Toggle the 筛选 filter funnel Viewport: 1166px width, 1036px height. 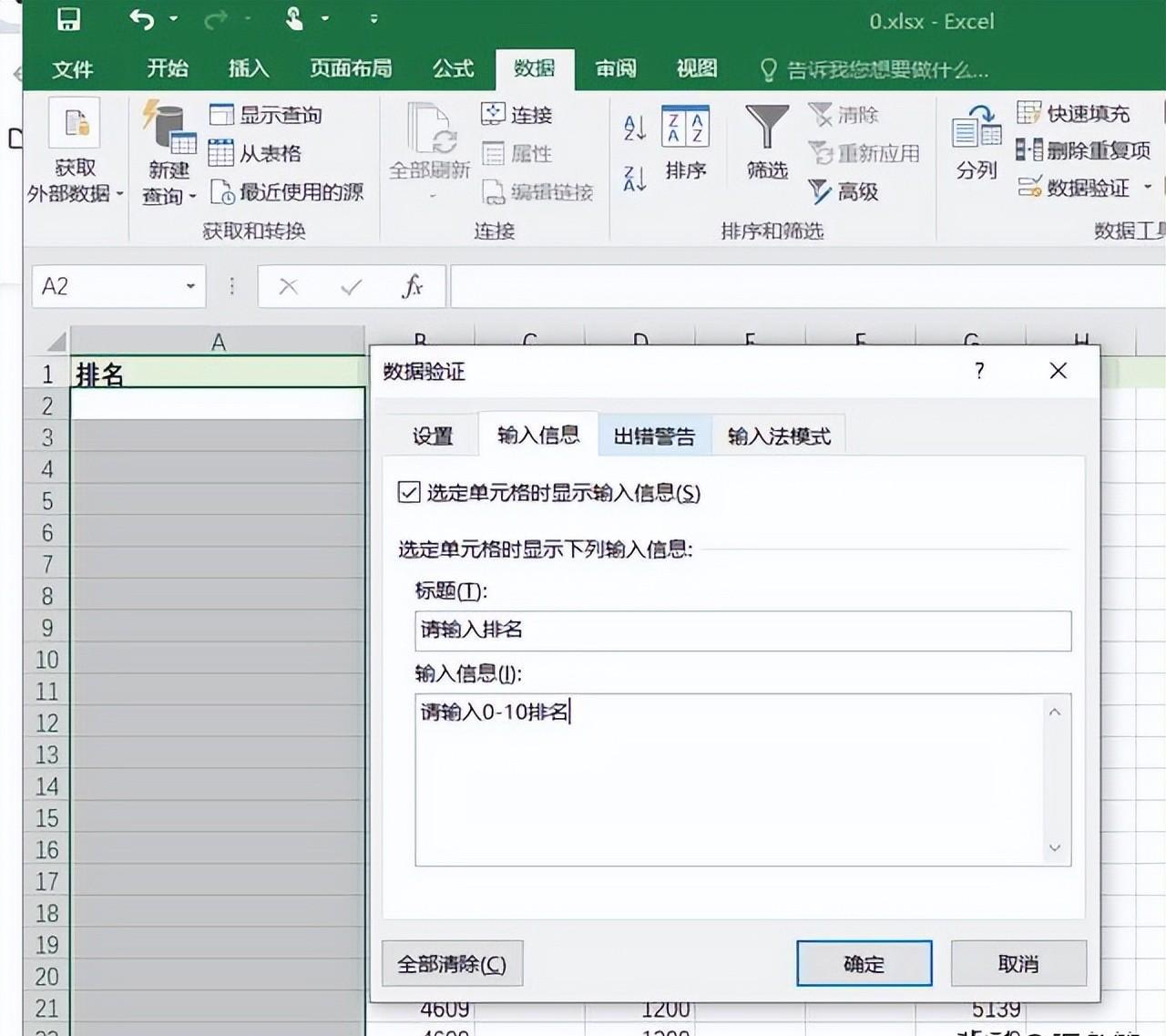[x=767, y=142]
